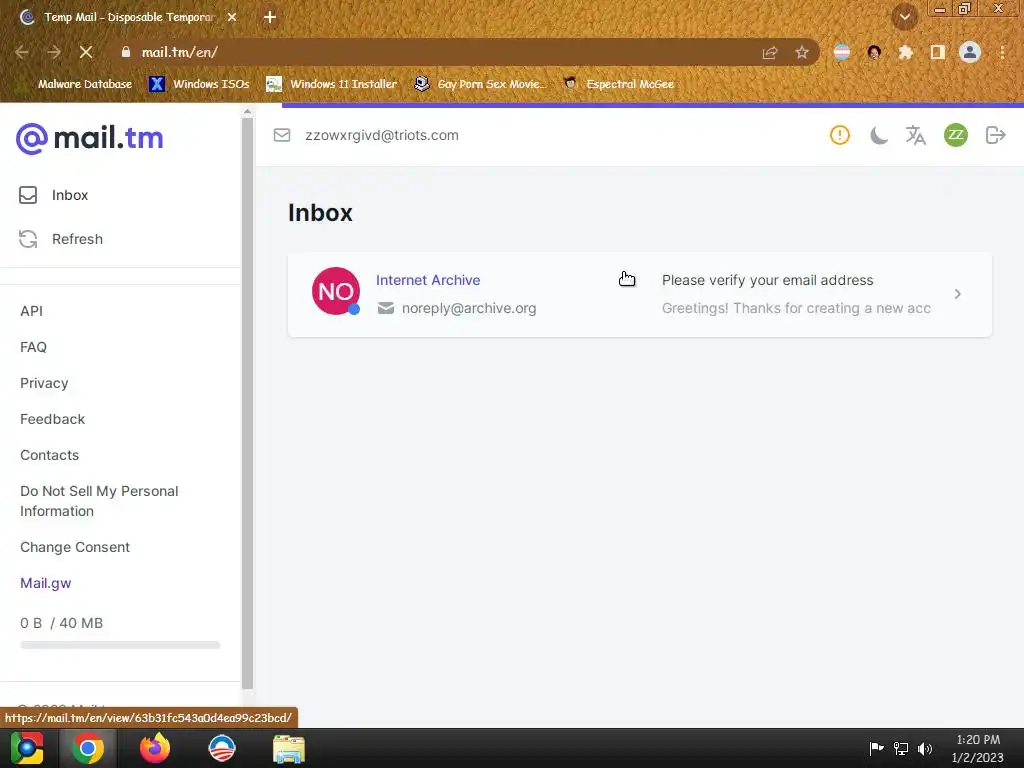Open the Windows ISOs bookmark
The height and width of the screenshot is (768, 1024).
(199, 84)
